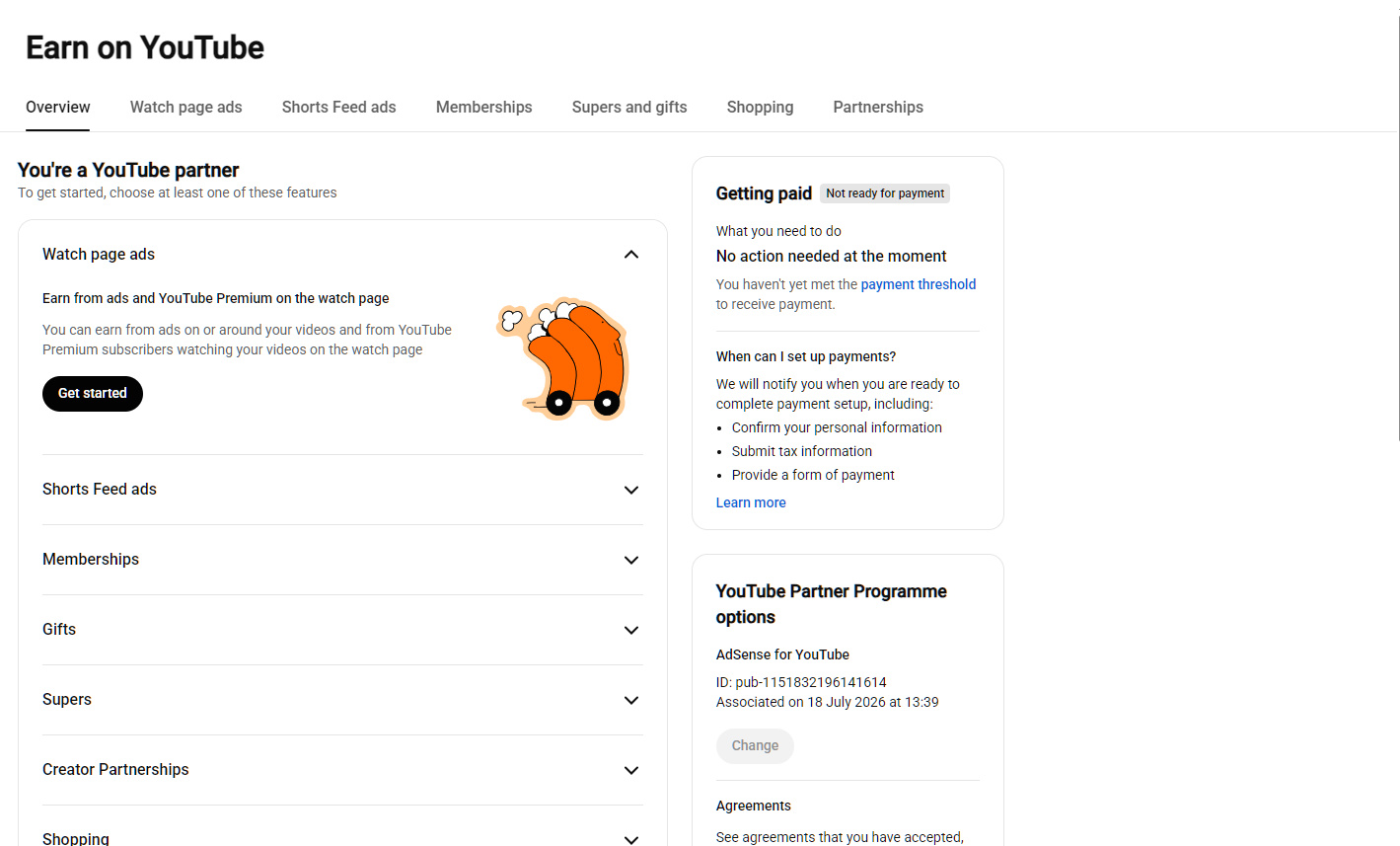Collapse the Watch page ads section
Image resolution: width=1400 pixels, height=846 pixels.
[x=631, y=255]
